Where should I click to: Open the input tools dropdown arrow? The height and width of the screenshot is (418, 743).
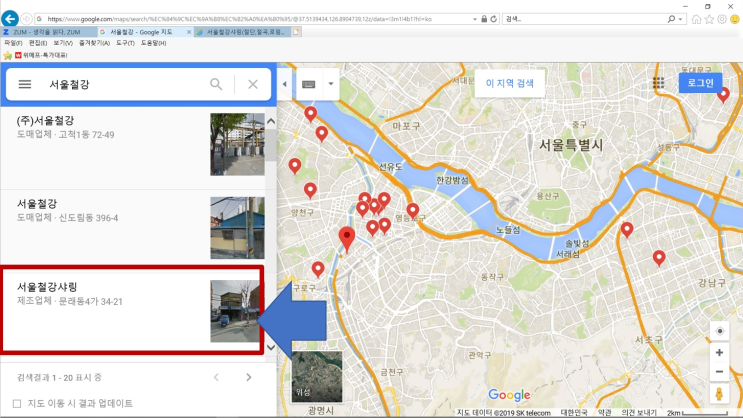pos(331,84)
